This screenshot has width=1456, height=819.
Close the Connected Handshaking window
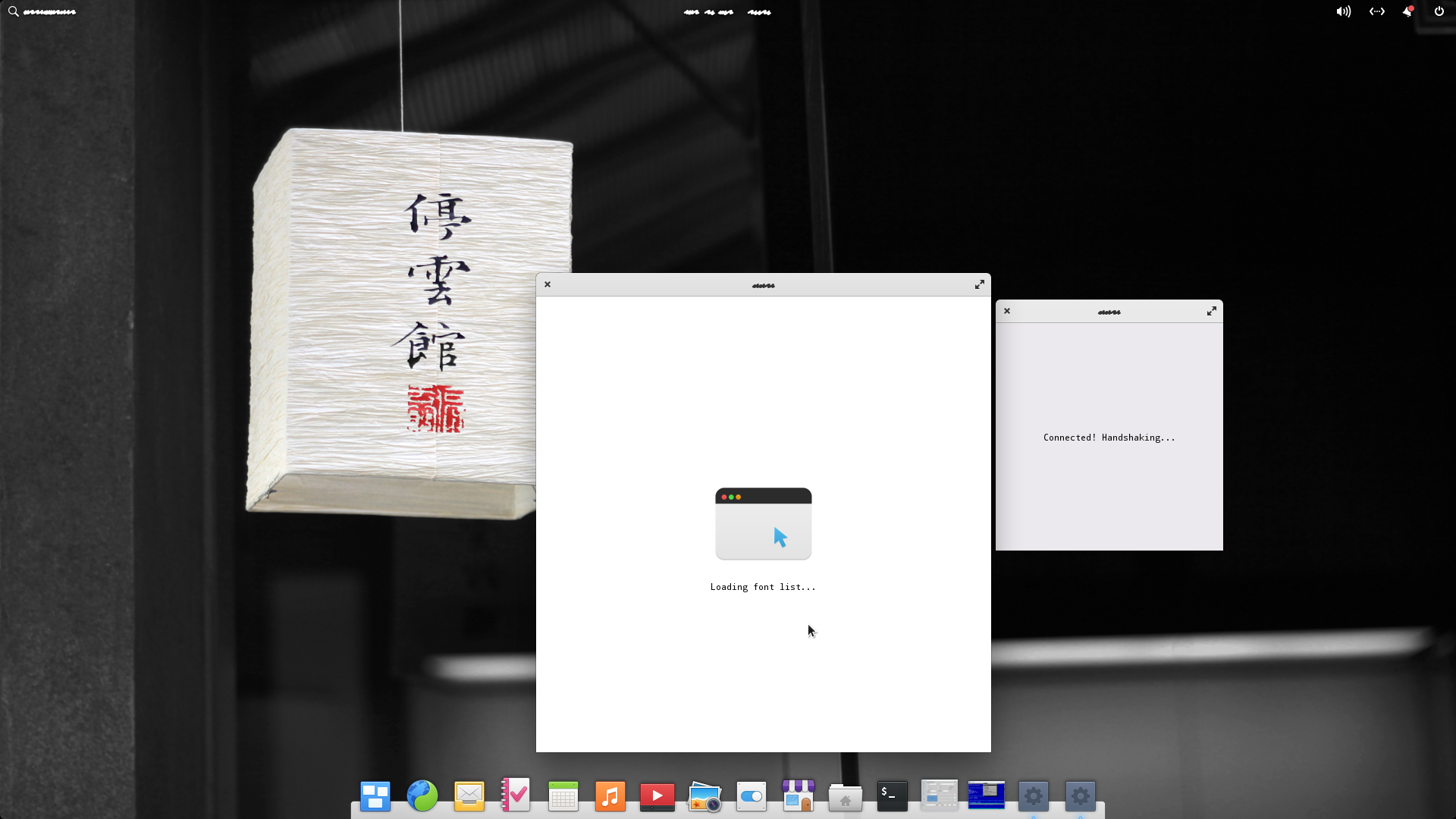[x=1007, y=311]
